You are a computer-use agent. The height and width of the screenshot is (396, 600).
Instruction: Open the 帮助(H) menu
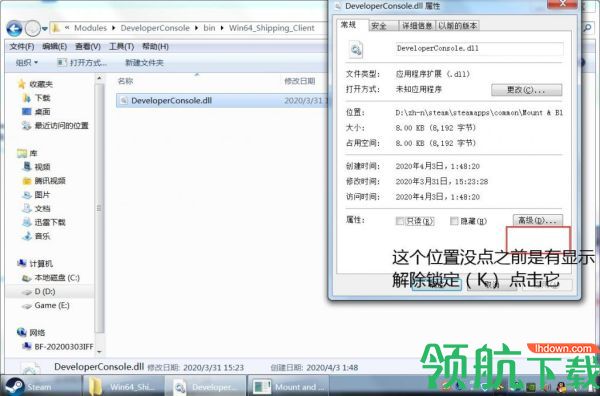(155, 47)
